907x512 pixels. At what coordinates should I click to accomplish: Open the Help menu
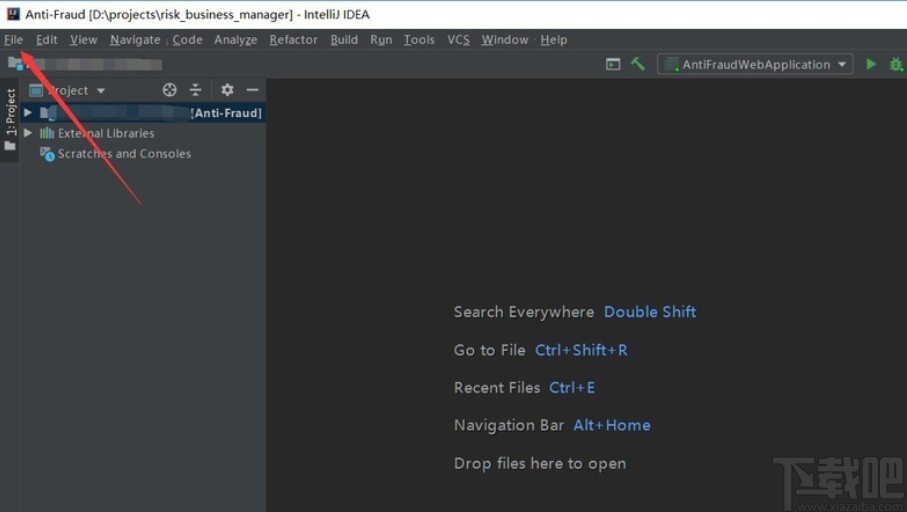(553, 40)
